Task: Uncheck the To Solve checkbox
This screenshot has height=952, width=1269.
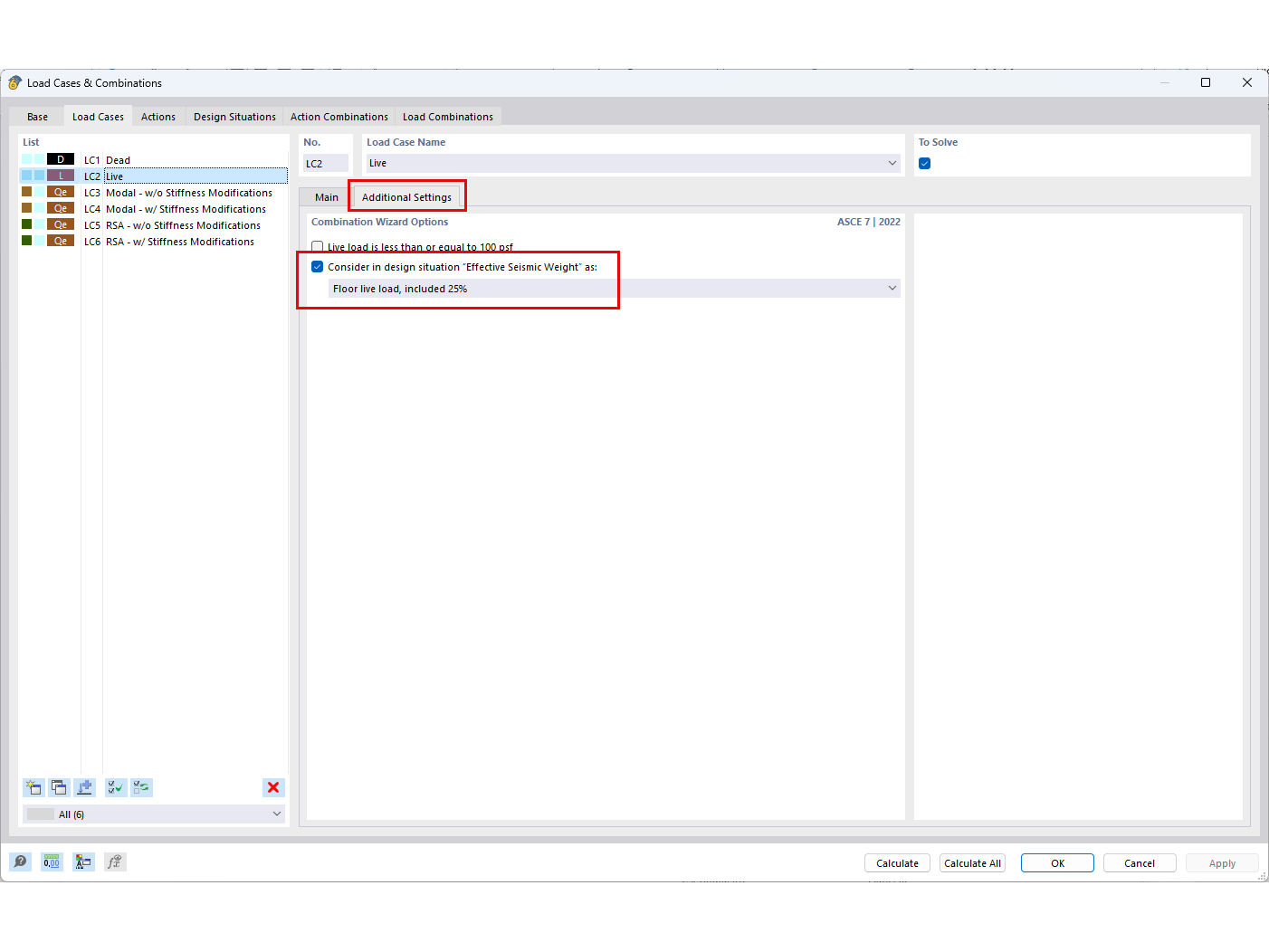Action: tap(924, 163)
